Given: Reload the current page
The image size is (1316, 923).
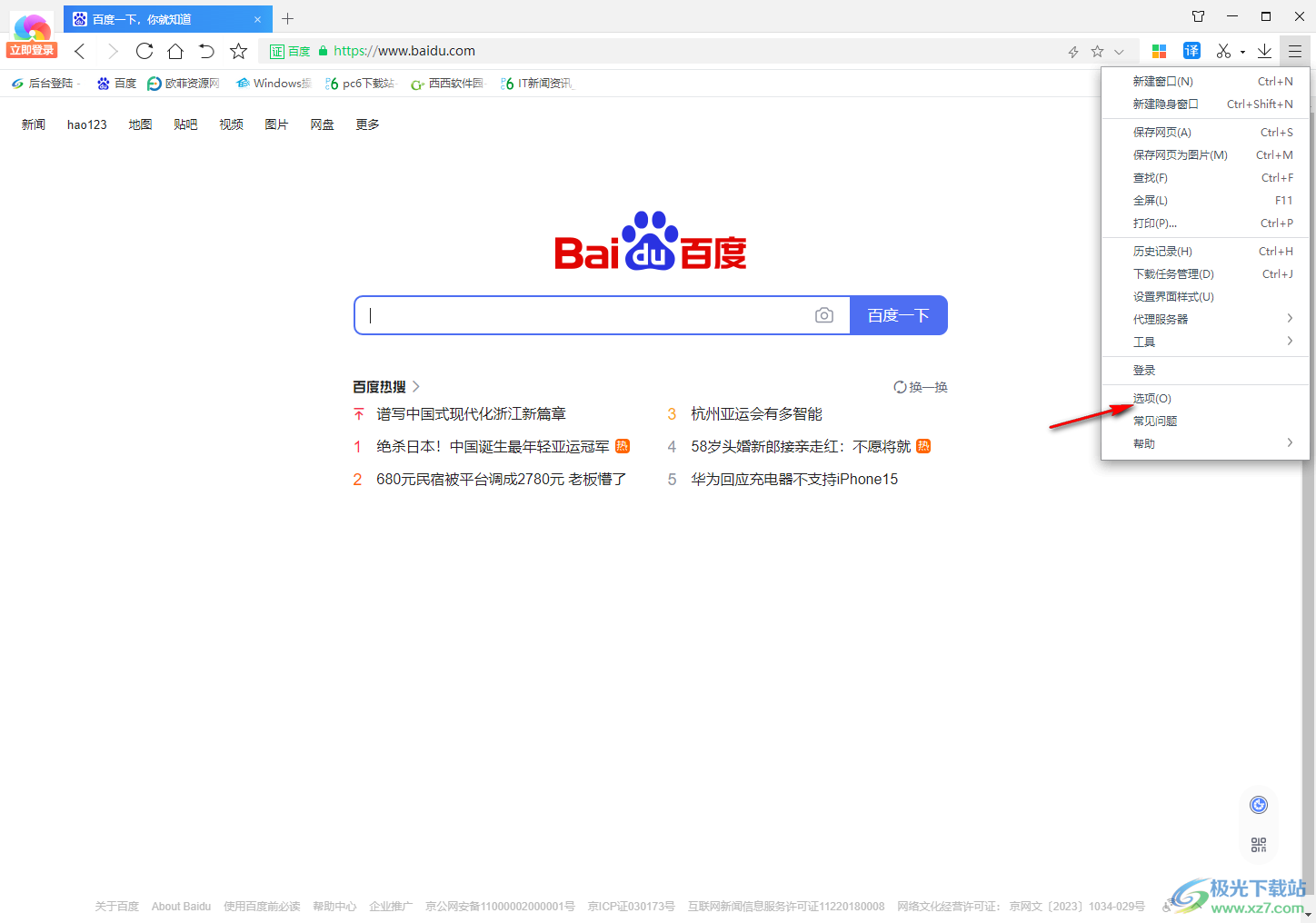Looking at the screenshot, I should [145, 51].
